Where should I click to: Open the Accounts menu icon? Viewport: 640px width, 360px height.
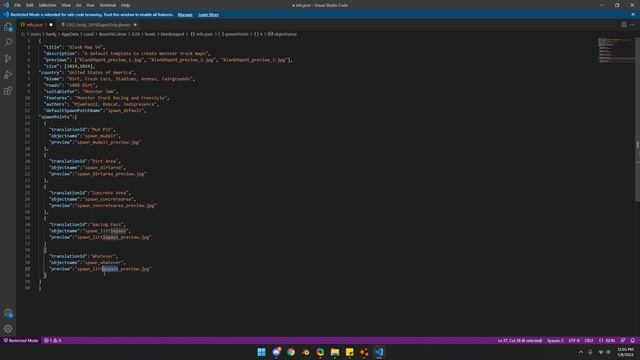click(x=8, y=313)
